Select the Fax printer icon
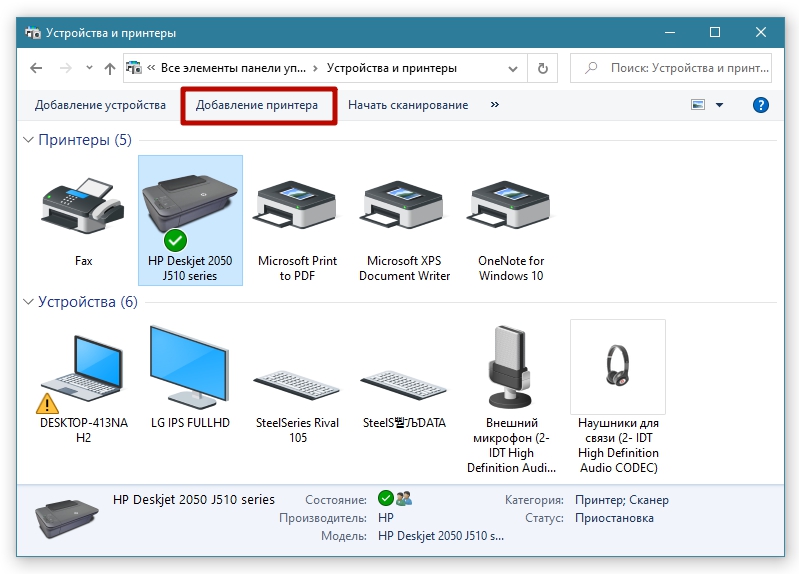 (x=83, y=205)
